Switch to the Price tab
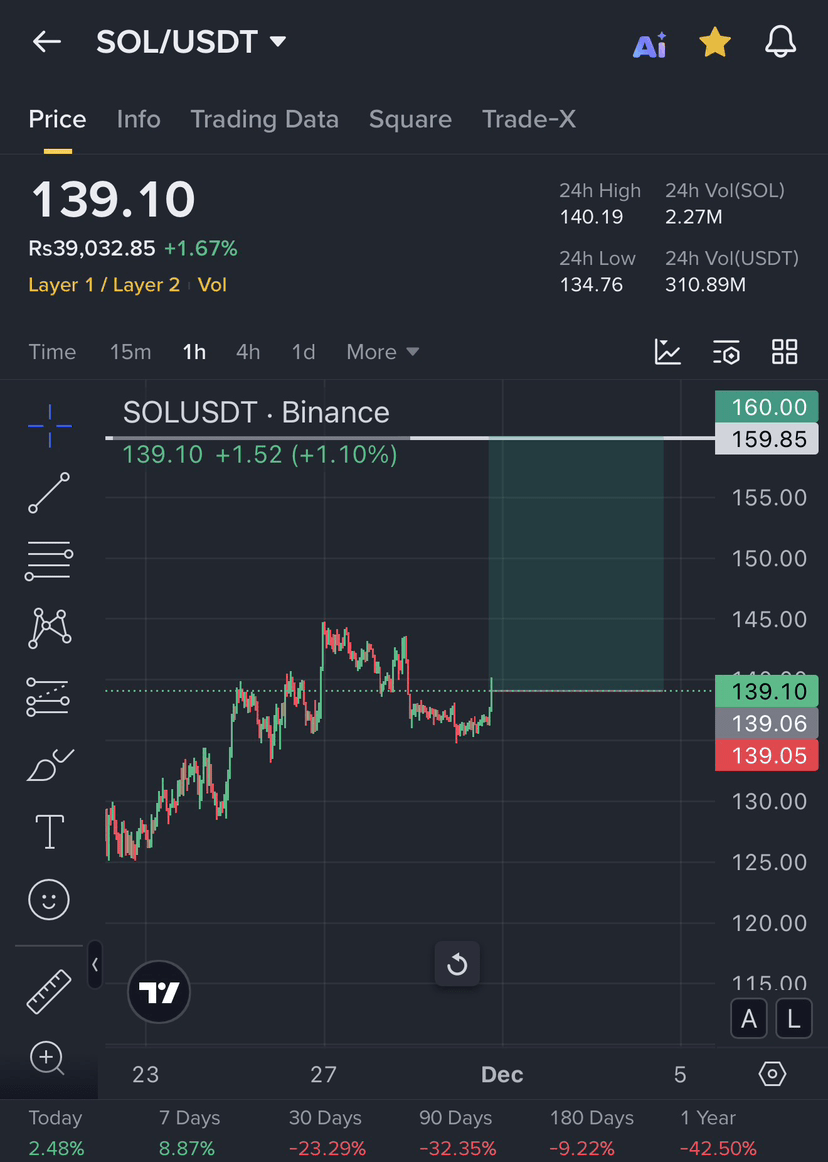This screenshot has height=1162, width=828. [57, 119]
